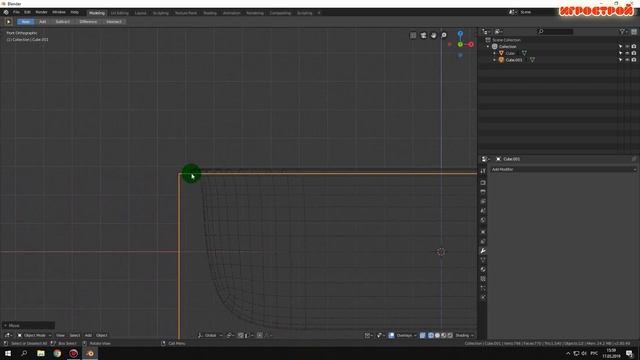This screenshot has height=360, width=640.
Task: Open Chrome from the taskbar
Action: [57, 353]
